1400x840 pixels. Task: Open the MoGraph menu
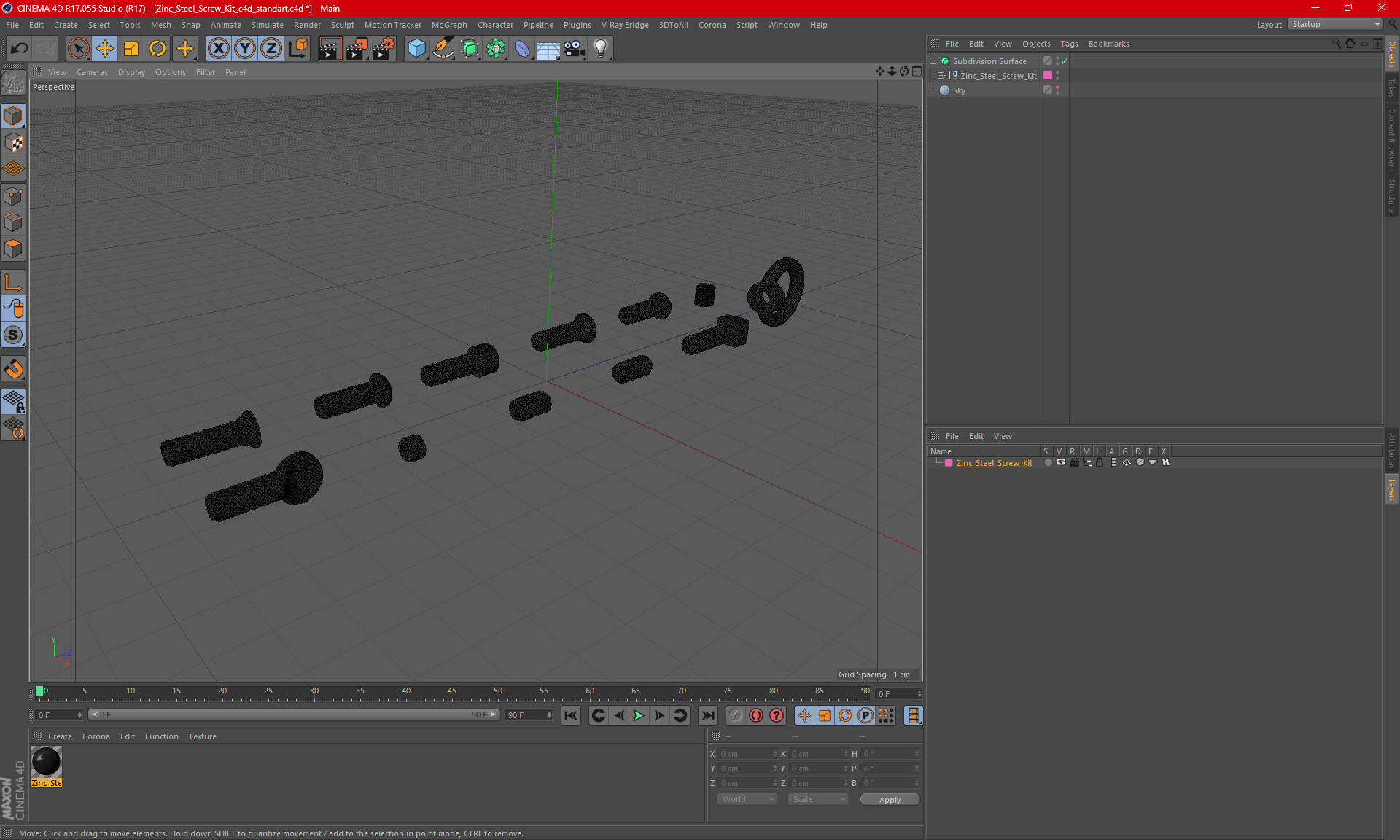click(x=449, y=25)
